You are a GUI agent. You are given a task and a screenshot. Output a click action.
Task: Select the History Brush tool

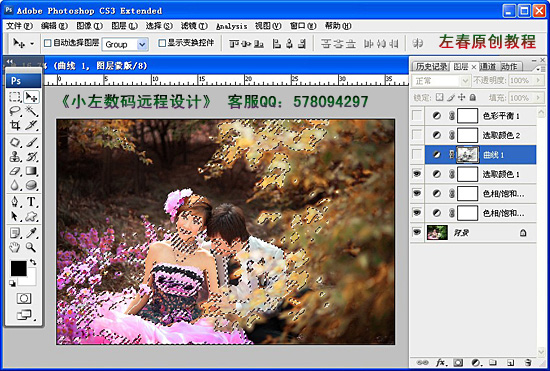click(x=31, y=156)
